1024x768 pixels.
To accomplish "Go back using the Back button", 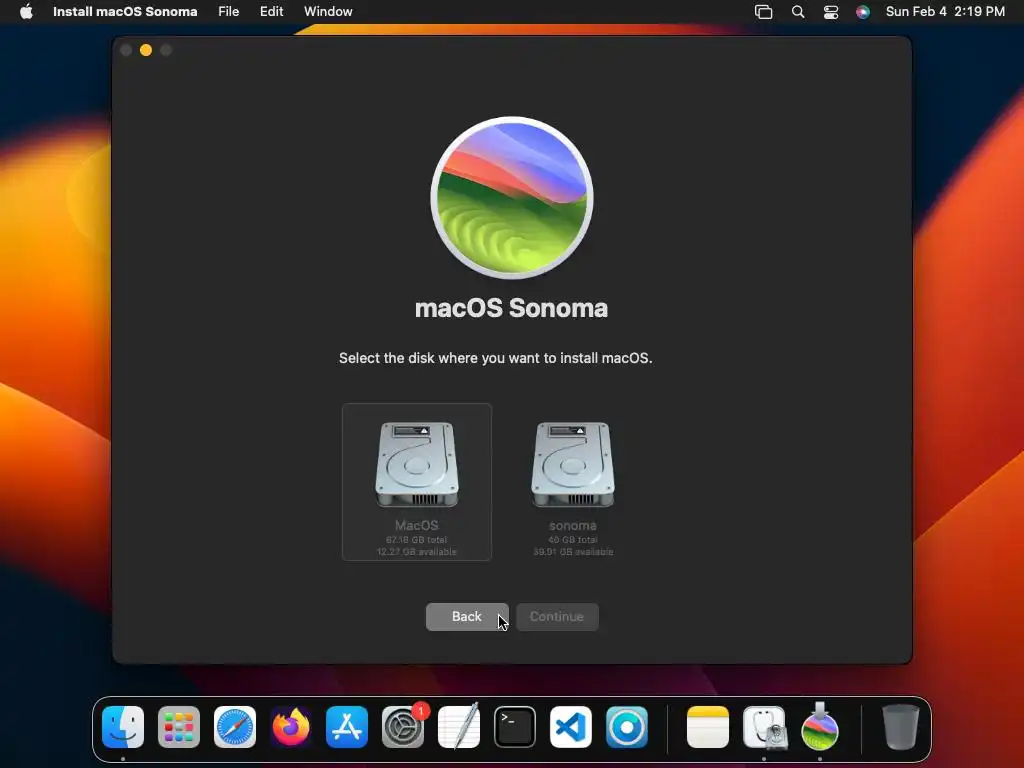I will pos(467,616).
